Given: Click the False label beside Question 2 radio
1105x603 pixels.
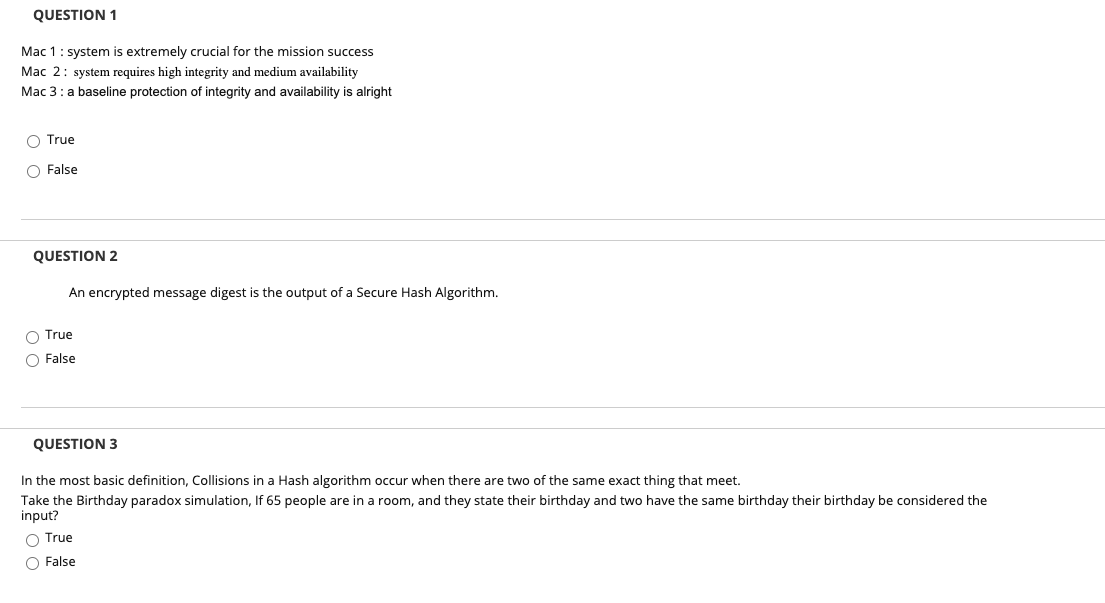Looking at the screenshot, I should point(62,358).
